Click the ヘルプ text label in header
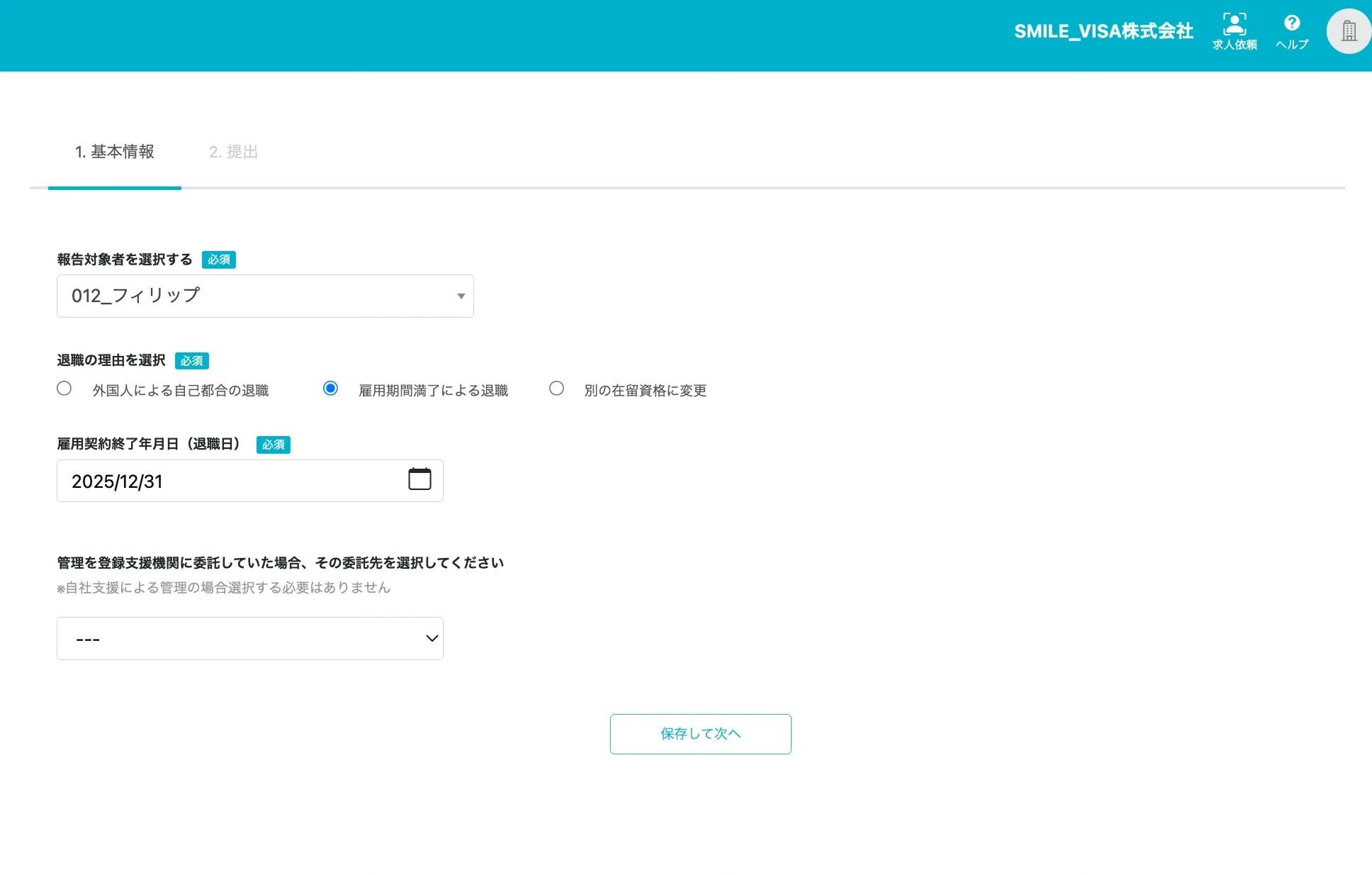This screenshot has height=875, width=1372. pyautogui.click(x=1292, y=45)
